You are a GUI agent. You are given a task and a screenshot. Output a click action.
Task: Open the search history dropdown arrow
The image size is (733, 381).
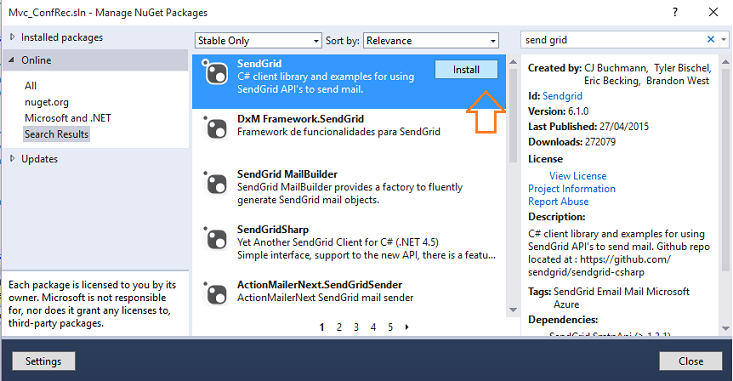724,40
